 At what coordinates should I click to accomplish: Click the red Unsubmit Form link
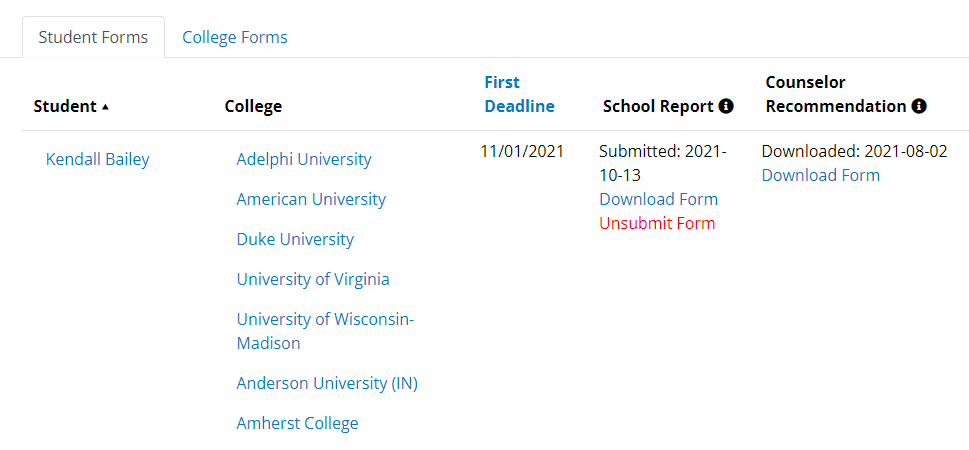[657, 223]
